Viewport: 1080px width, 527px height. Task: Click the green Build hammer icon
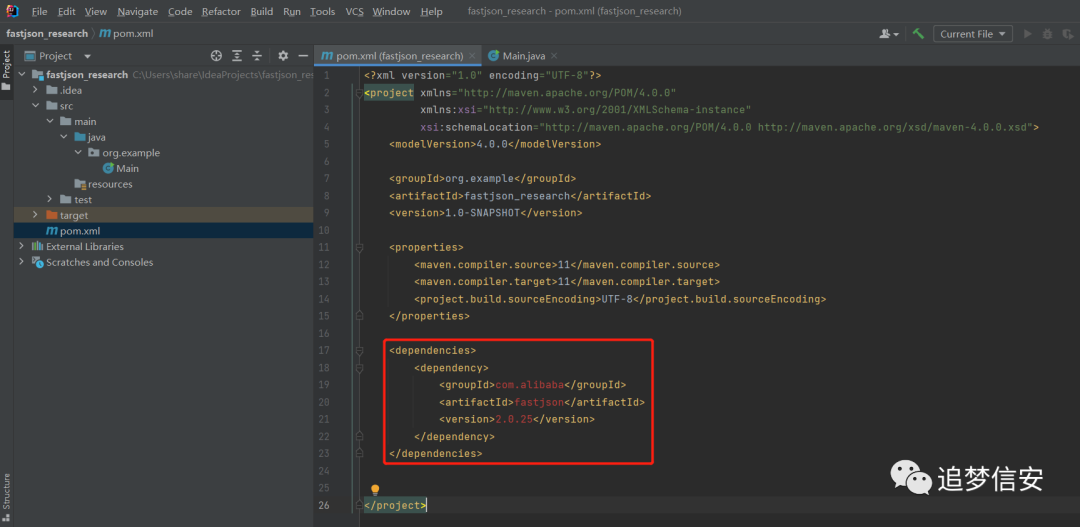(917, 34)
